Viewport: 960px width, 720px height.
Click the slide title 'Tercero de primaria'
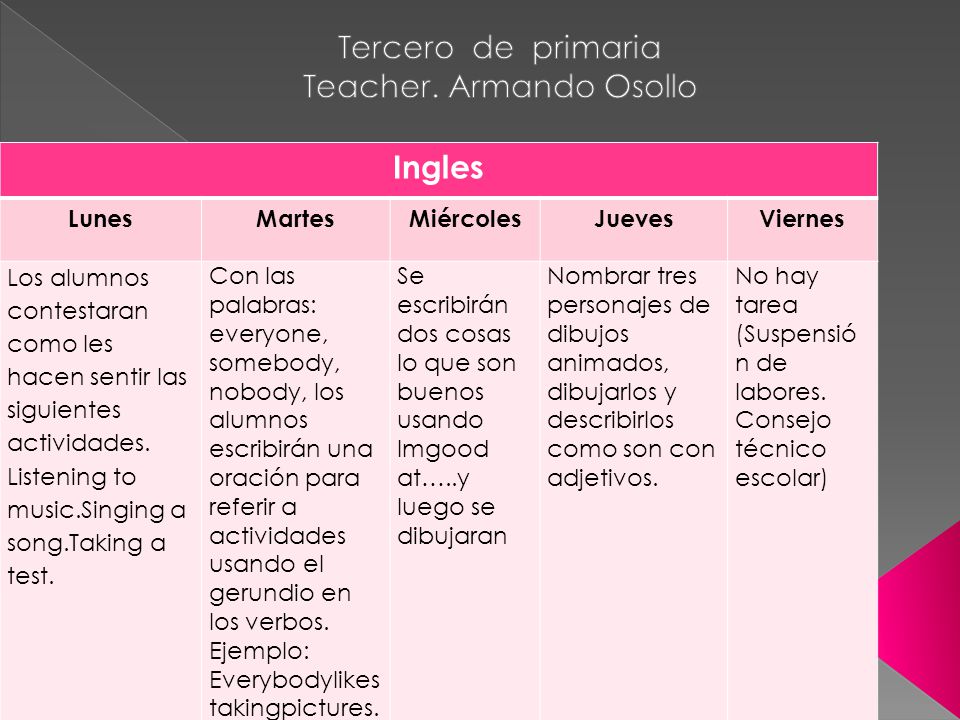tap(499, 48)
